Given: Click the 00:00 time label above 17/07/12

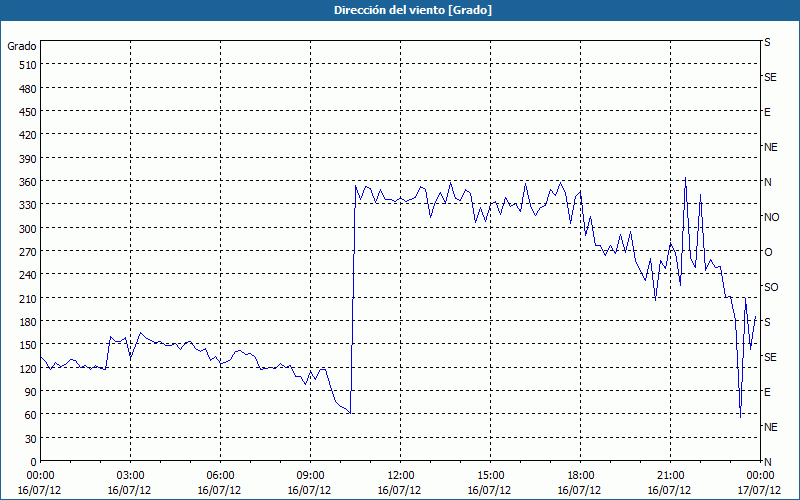Looking at the screenshot, I should point(760,476).
